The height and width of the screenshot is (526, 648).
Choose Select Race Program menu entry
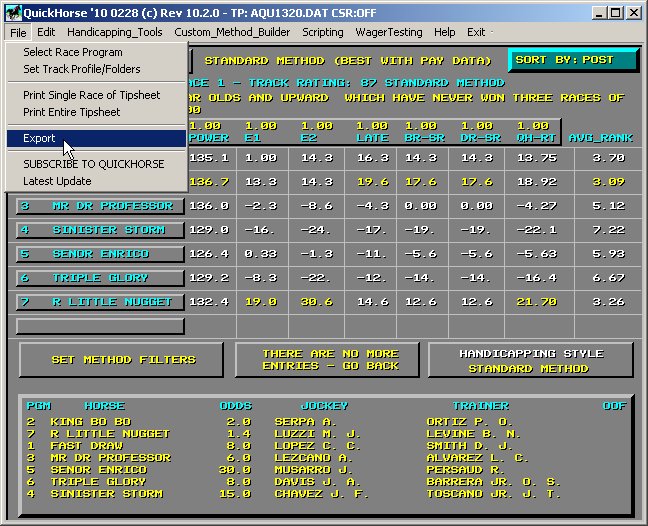pyautogui.click(x=73, y=52)
